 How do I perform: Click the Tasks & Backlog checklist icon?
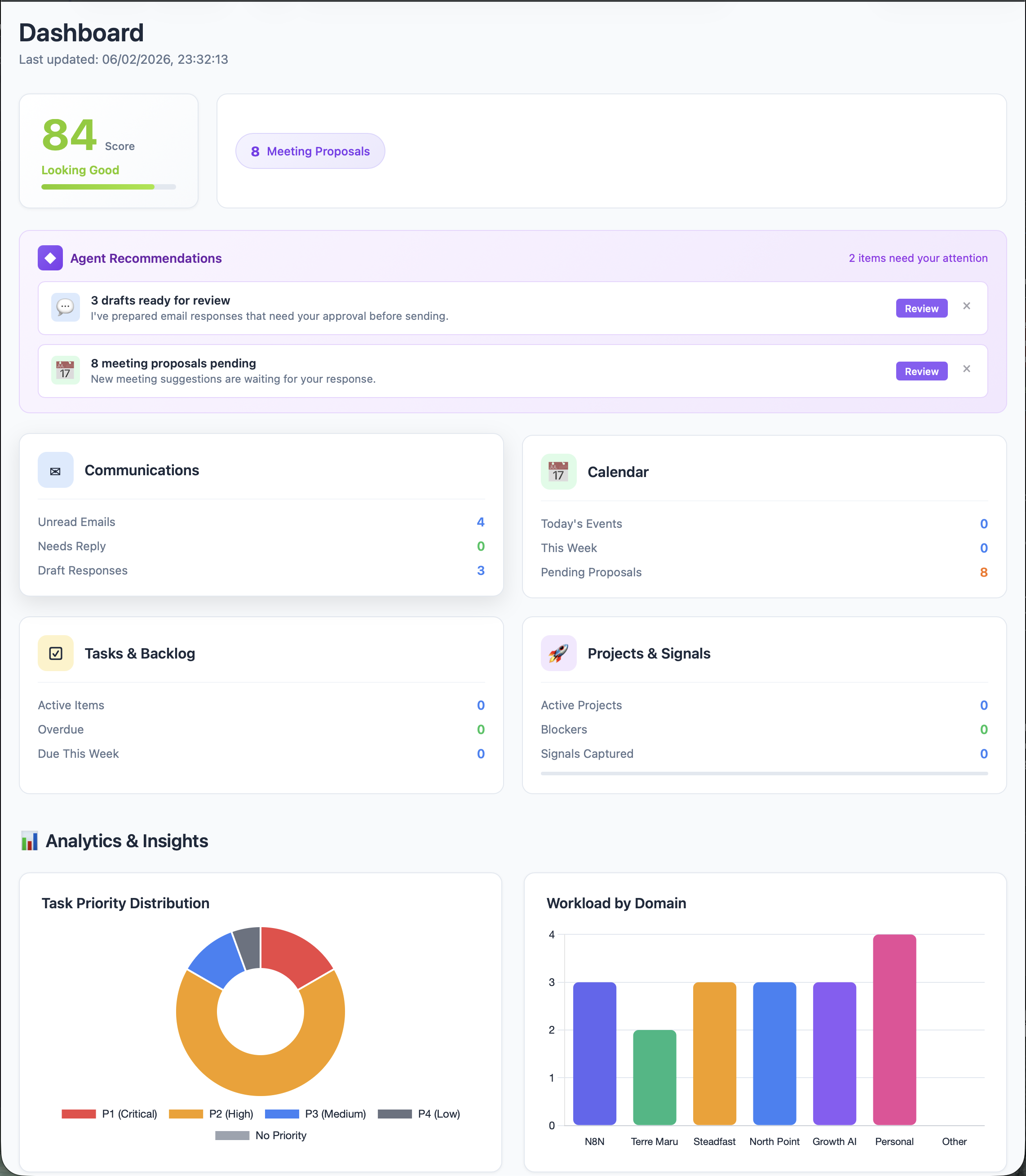(55, 653)
